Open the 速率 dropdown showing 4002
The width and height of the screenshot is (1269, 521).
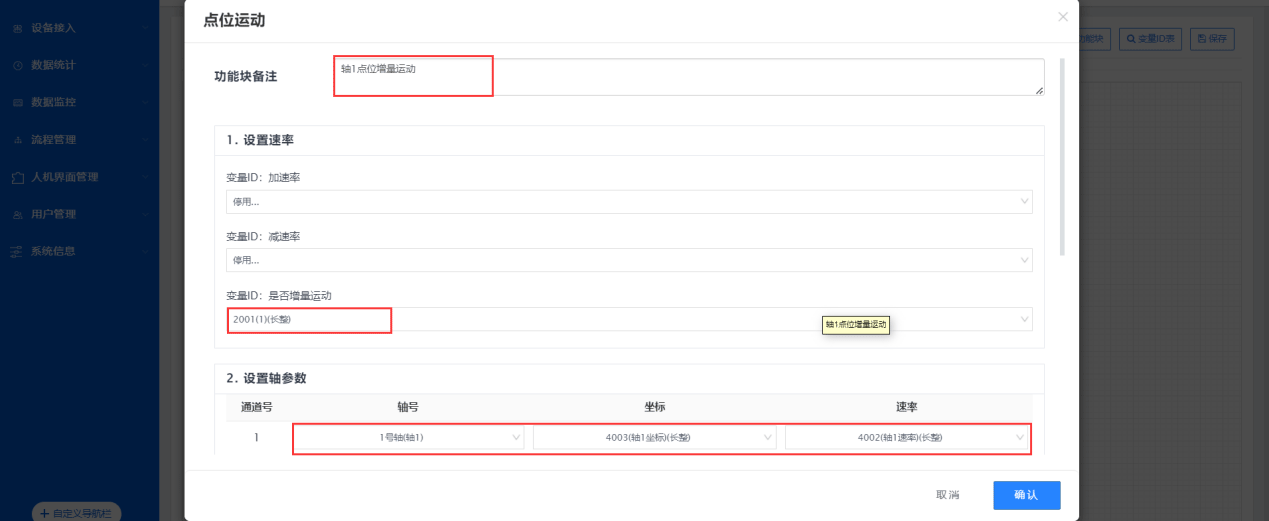point(907,438)
